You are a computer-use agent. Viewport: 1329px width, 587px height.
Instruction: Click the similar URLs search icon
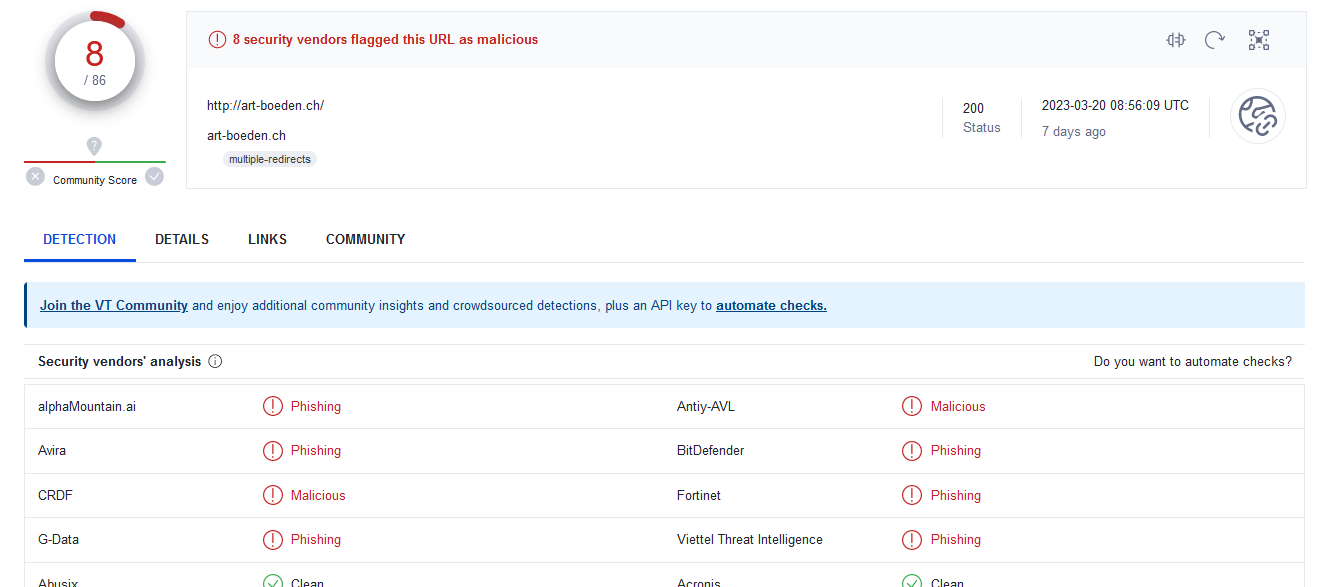(x=1175, y=40)
